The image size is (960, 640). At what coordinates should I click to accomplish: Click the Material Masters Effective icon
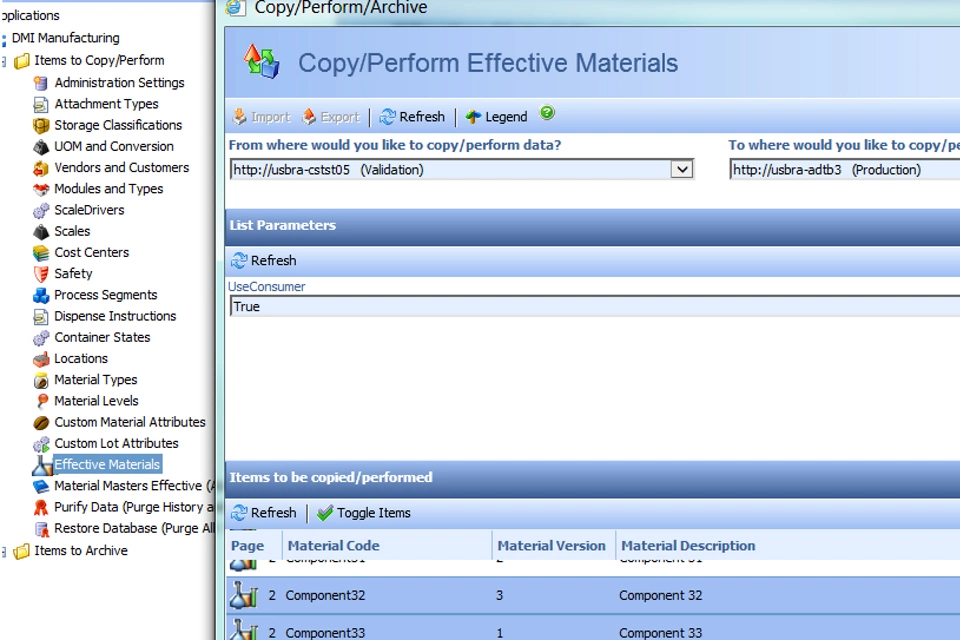40,486
